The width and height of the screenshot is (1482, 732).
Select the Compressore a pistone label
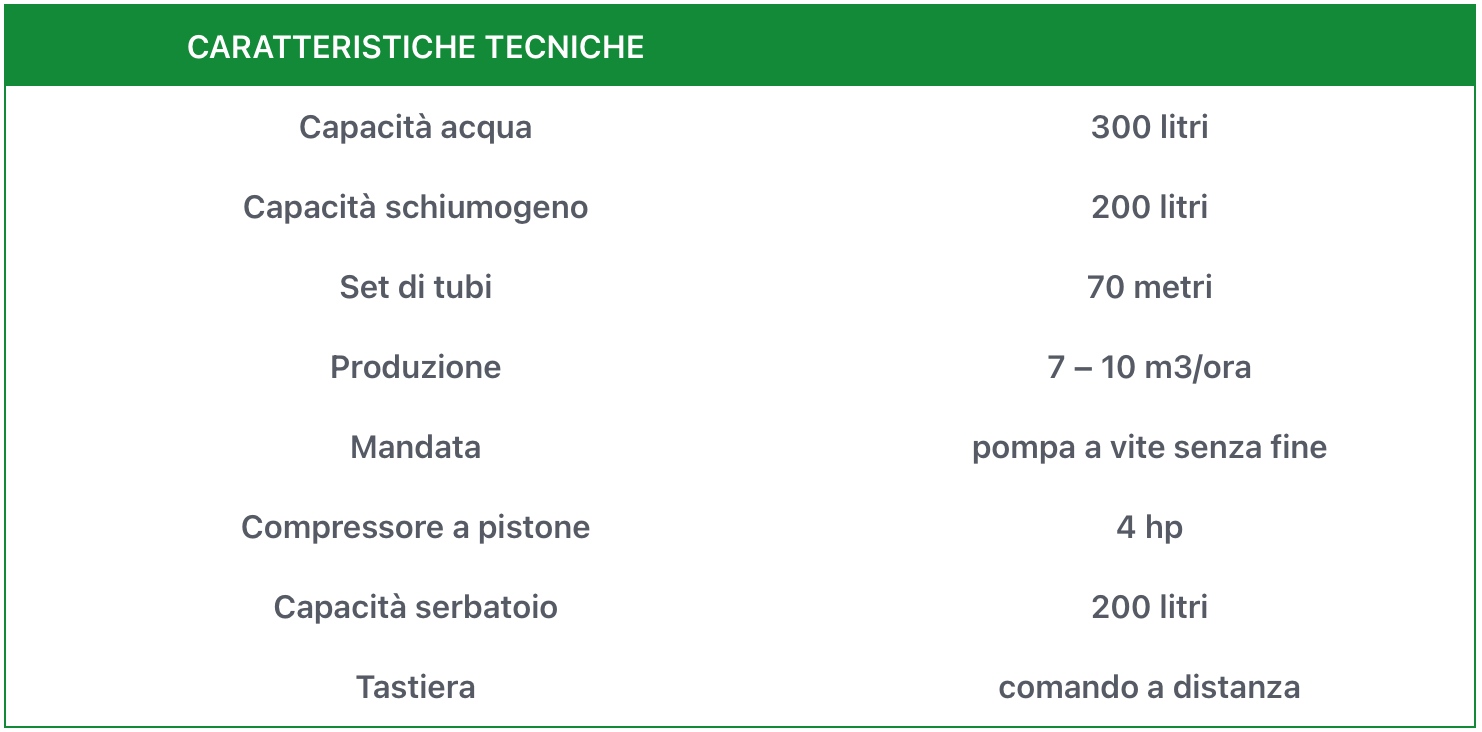click(x=415, y=527)
